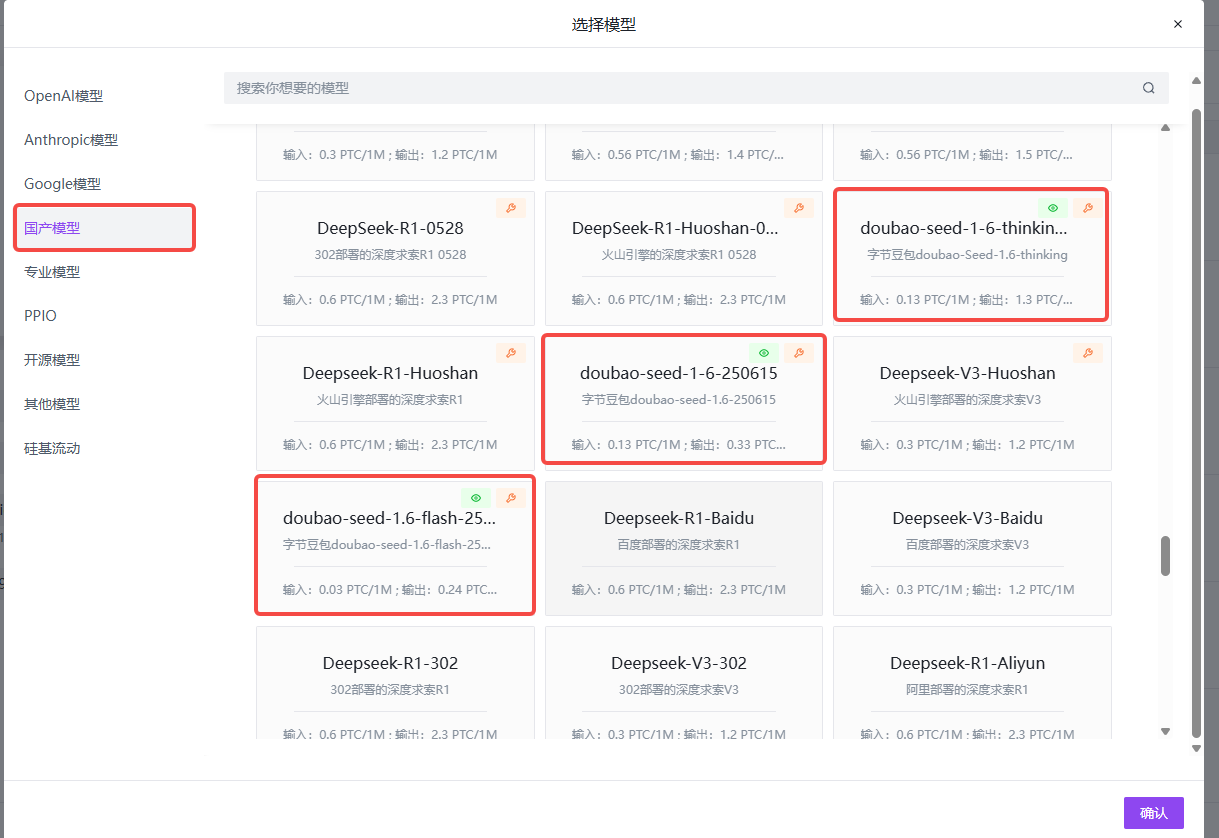Image resolution: width=1219 pixels, height=838 pixels.
Task: Click wrench icon on Deepseek-V3-Huoshan card
Action: (x=1087, y=353)
